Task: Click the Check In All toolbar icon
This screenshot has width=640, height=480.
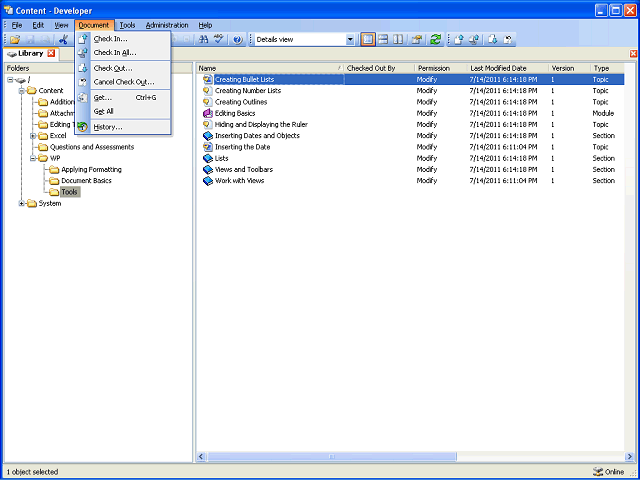Action: [x=474, y=40]
